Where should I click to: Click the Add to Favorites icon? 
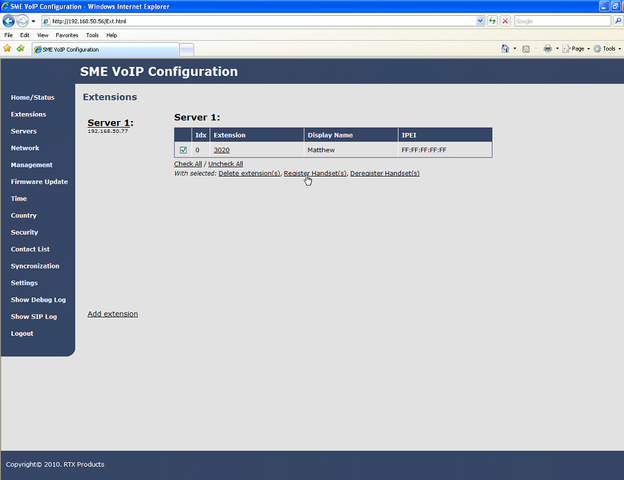click(20, 48)
